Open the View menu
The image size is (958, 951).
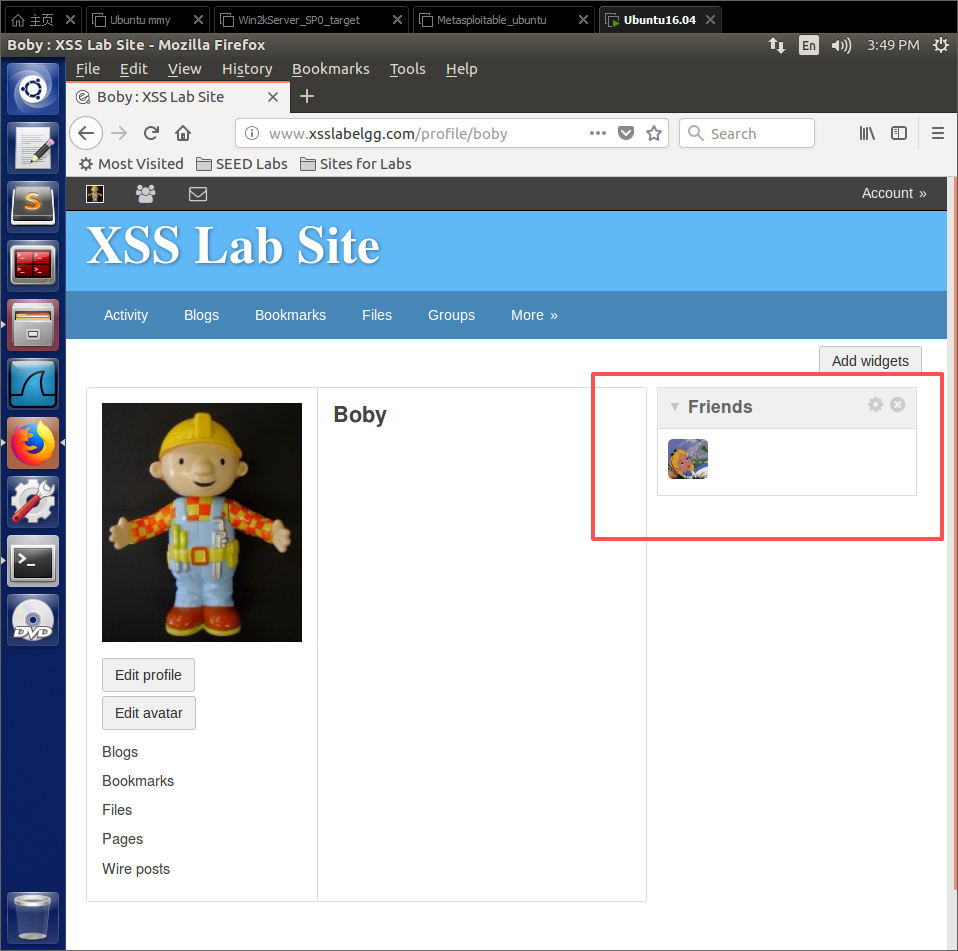coord(185,69)
